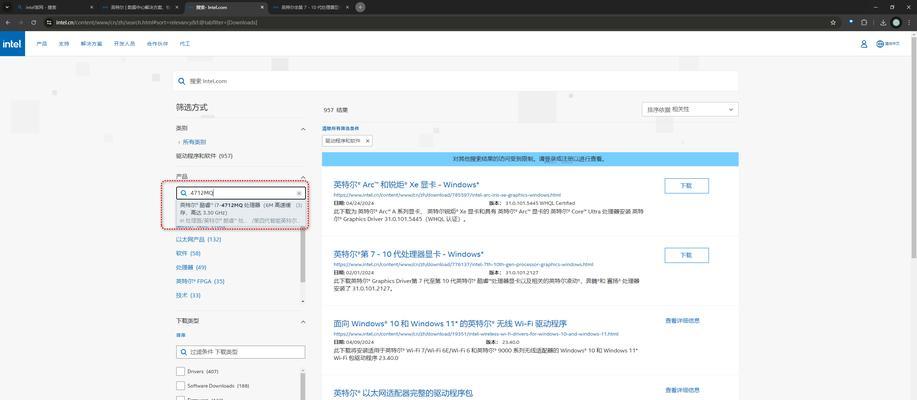This screenshot has width=917, height=400.
Task: Open 英特尔 Arc 和锐炬 Xe 显卡 - Windows result
Action: pos(406,185)
